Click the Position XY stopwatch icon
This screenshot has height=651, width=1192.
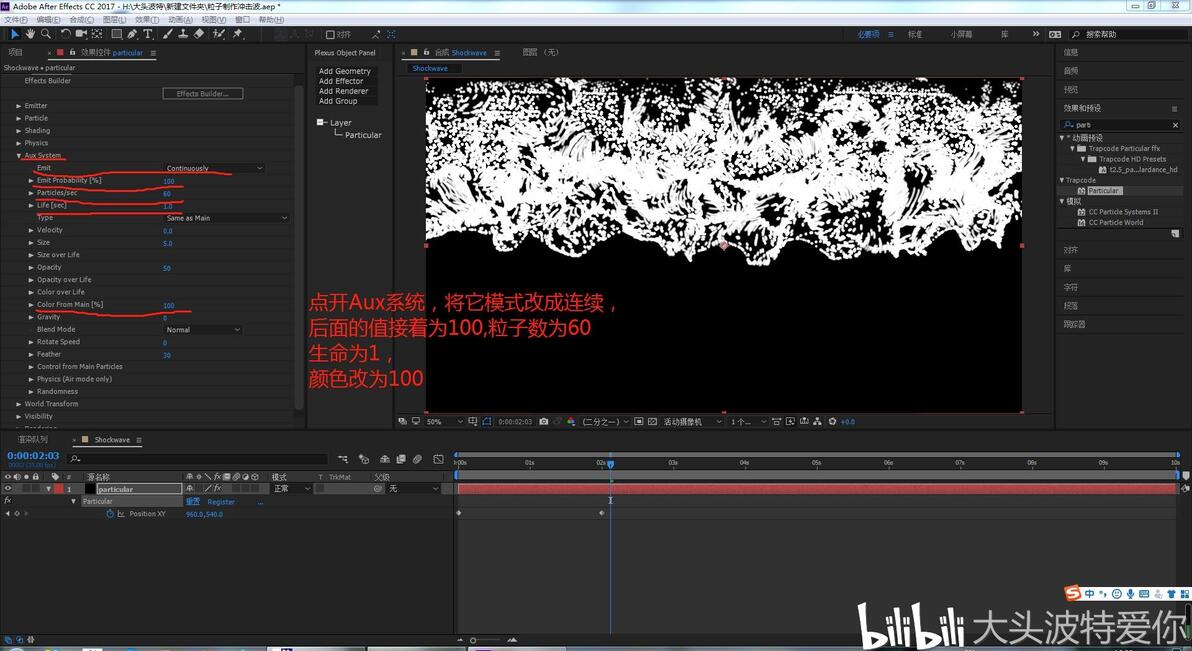pyautogui.click(x=110, y=514)
